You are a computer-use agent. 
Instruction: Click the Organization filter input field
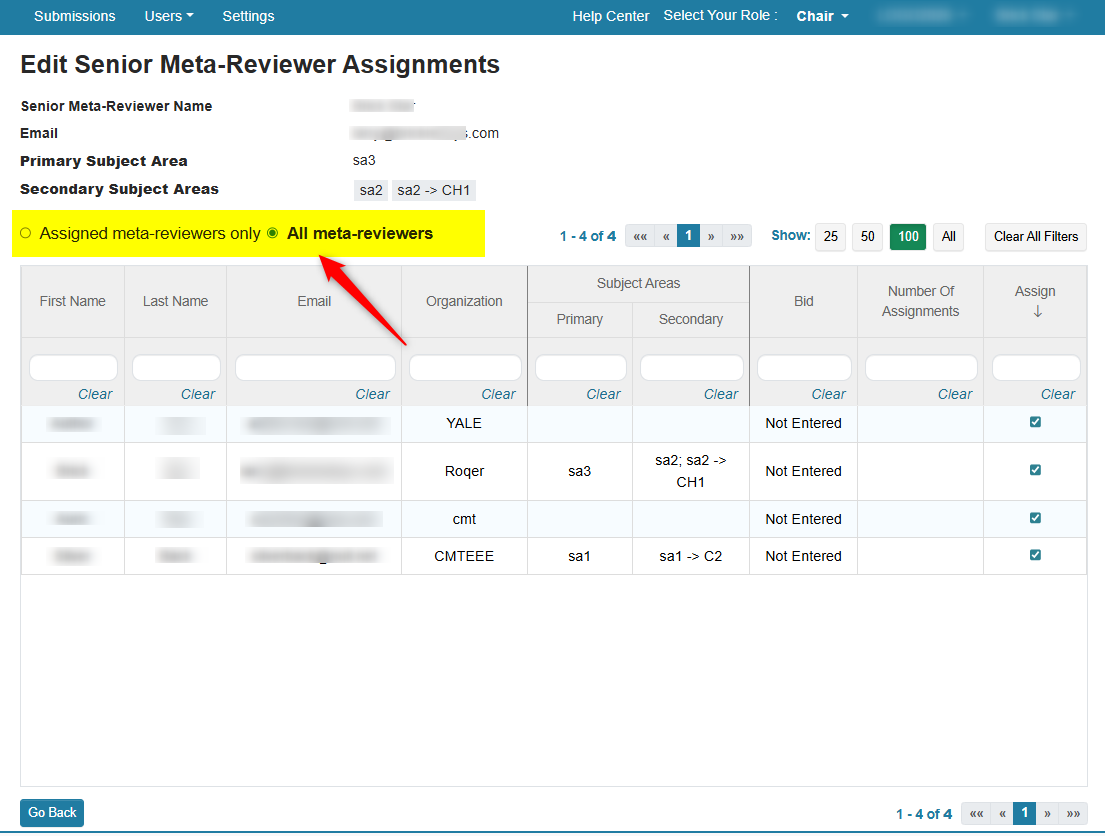coord(465,368)
